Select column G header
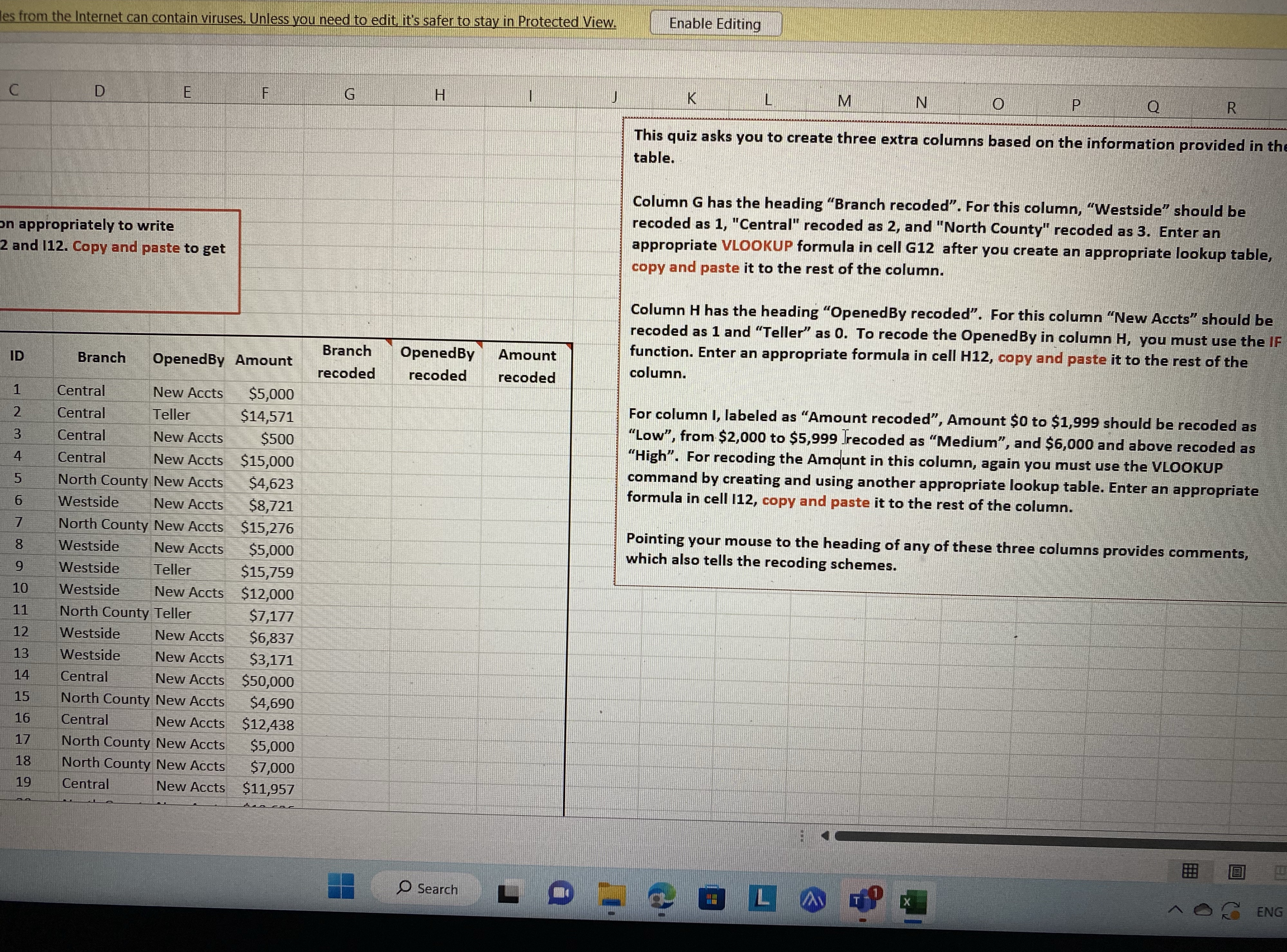 [349, 94]
